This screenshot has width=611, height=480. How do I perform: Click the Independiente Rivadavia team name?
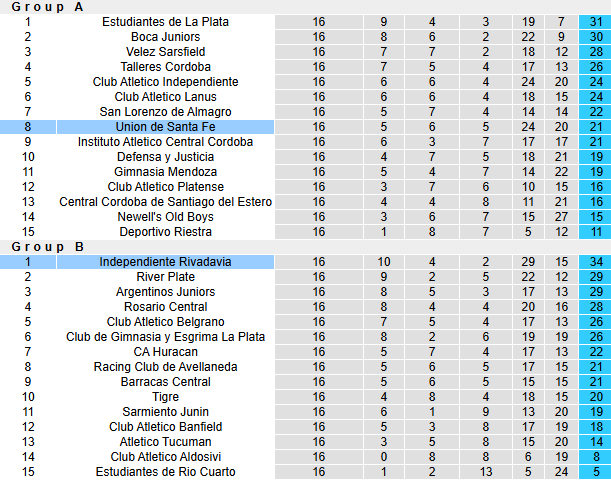click(165, 262)
